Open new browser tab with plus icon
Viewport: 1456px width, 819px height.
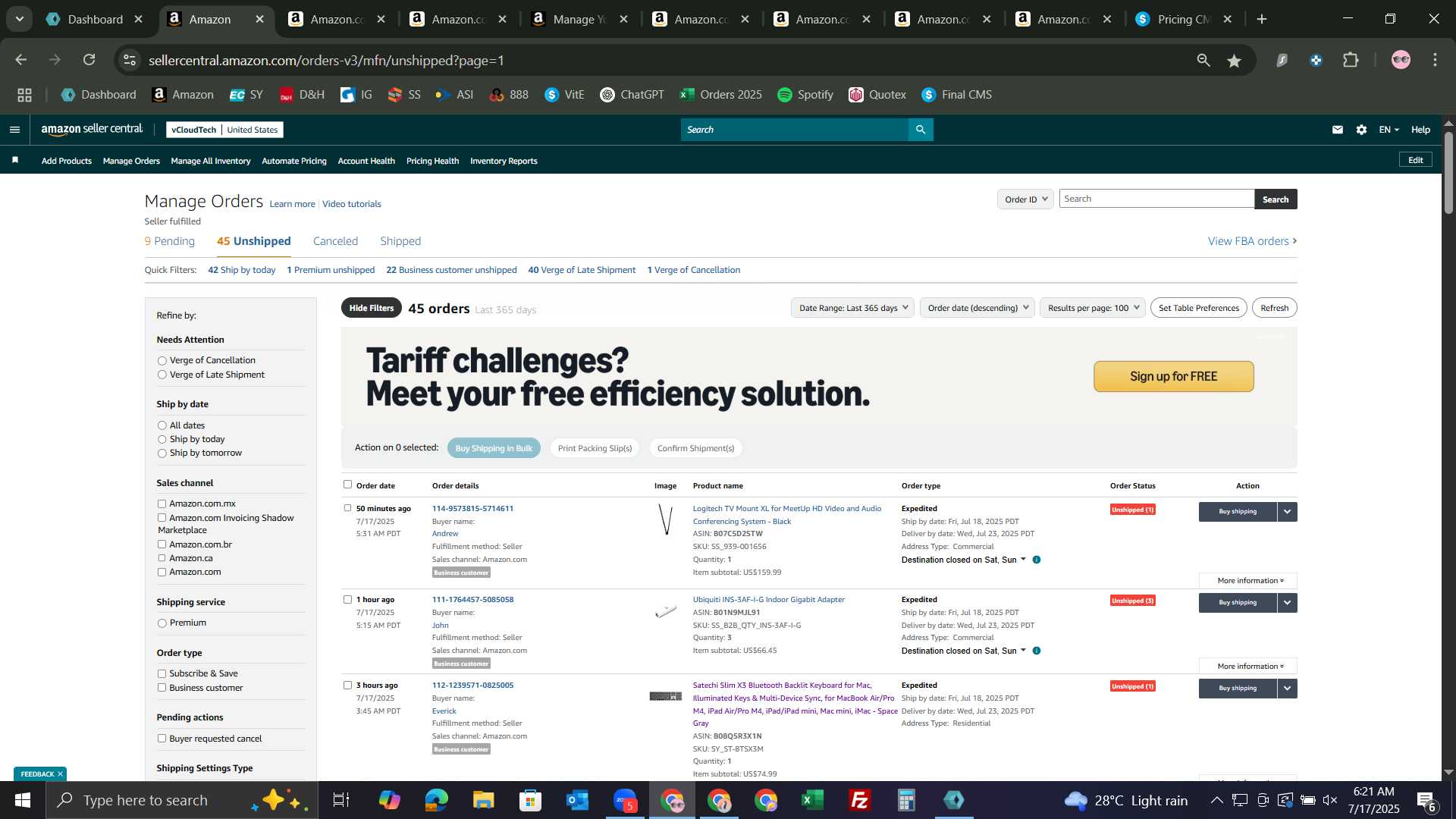pyautogui.click(x=1262, y=19)
